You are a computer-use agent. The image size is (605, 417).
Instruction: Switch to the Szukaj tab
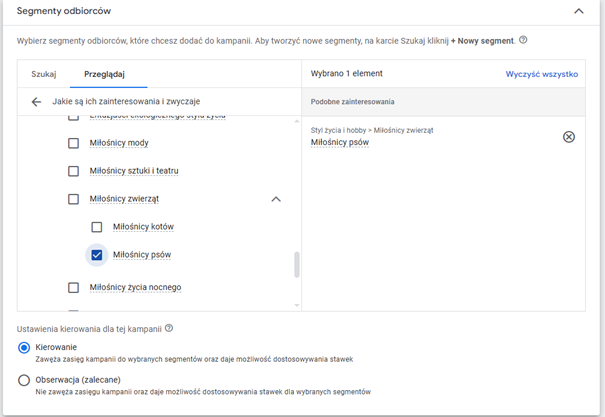coord(44,74)
